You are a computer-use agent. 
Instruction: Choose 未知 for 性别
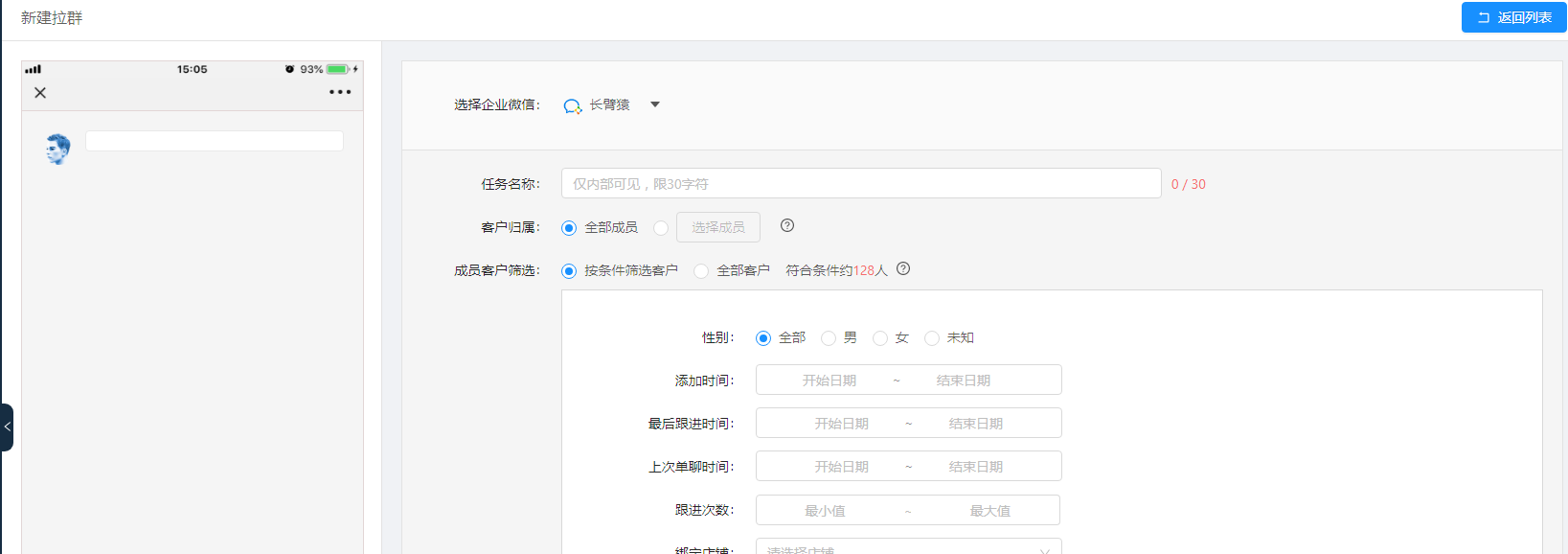coord(932,338)
